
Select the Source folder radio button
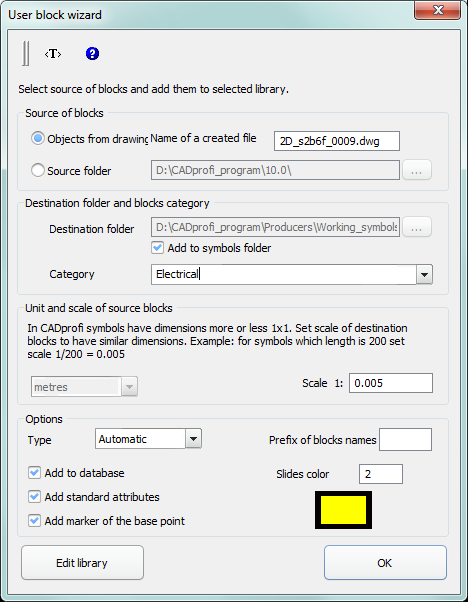[38, 170]
